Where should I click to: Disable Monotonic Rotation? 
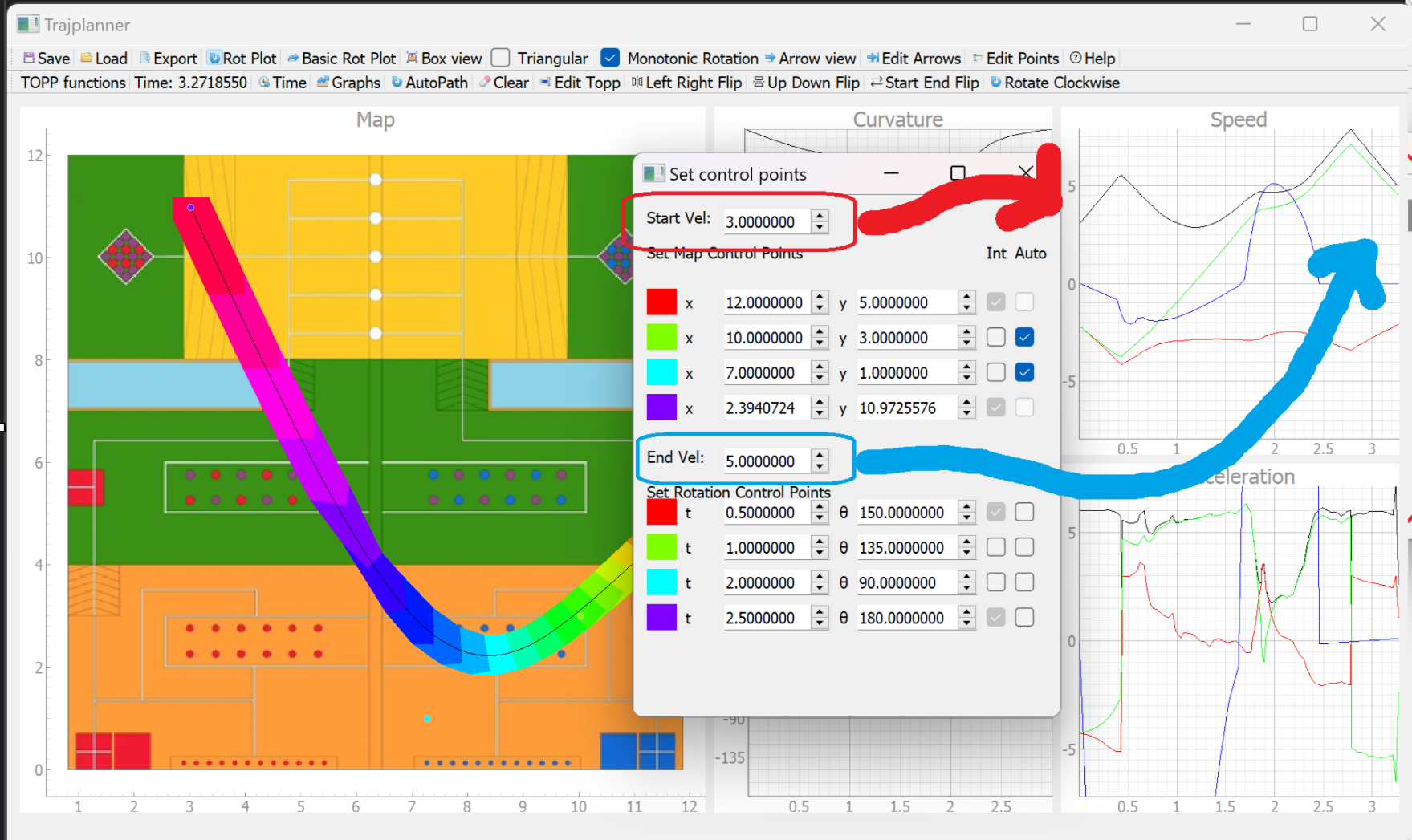coord(611,58)
